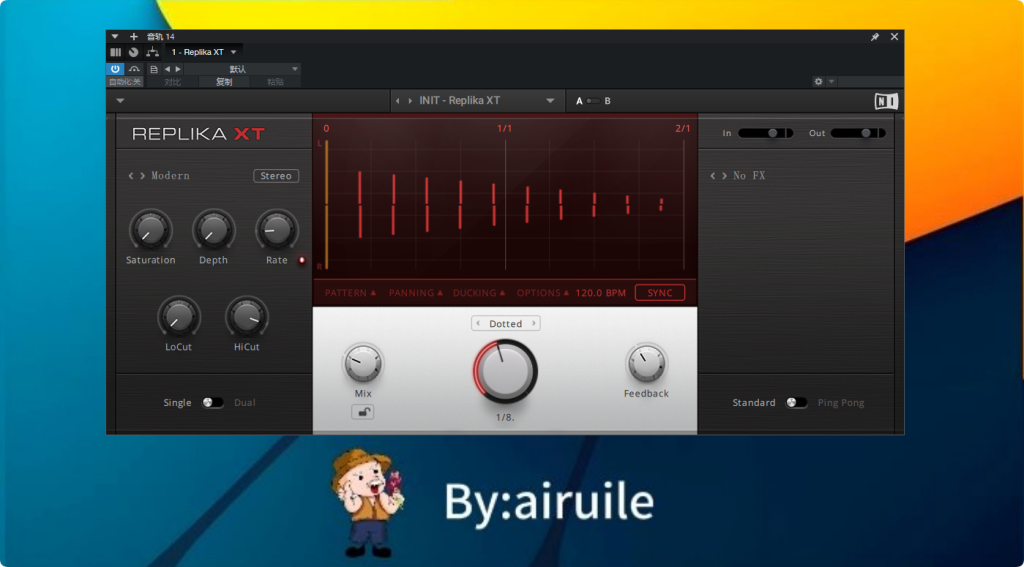
Task: Click the 120.0 BPM tempo value
Action: [x=601, y=293]
